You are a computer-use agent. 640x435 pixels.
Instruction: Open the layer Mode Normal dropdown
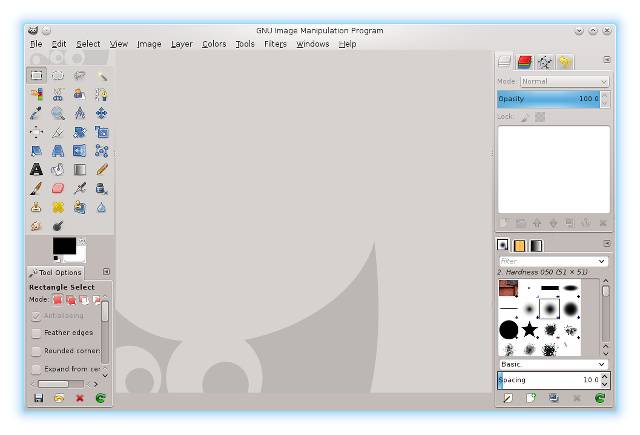(564, 82)
